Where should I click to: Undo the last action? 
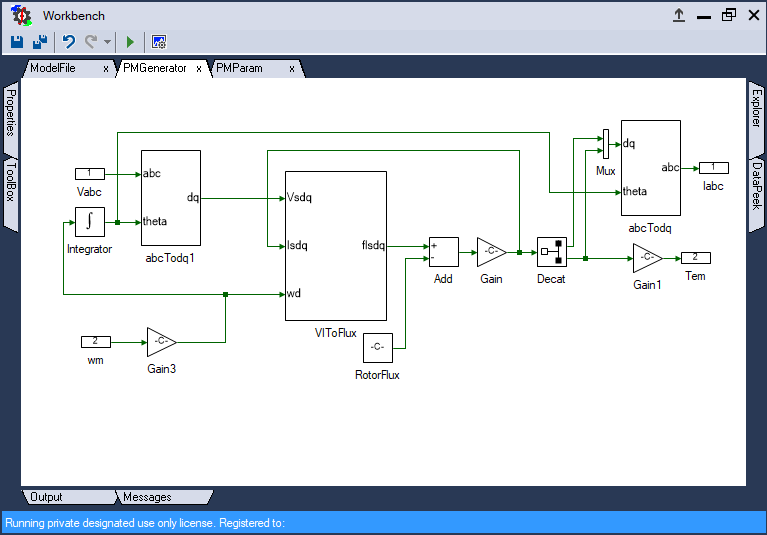68,42
